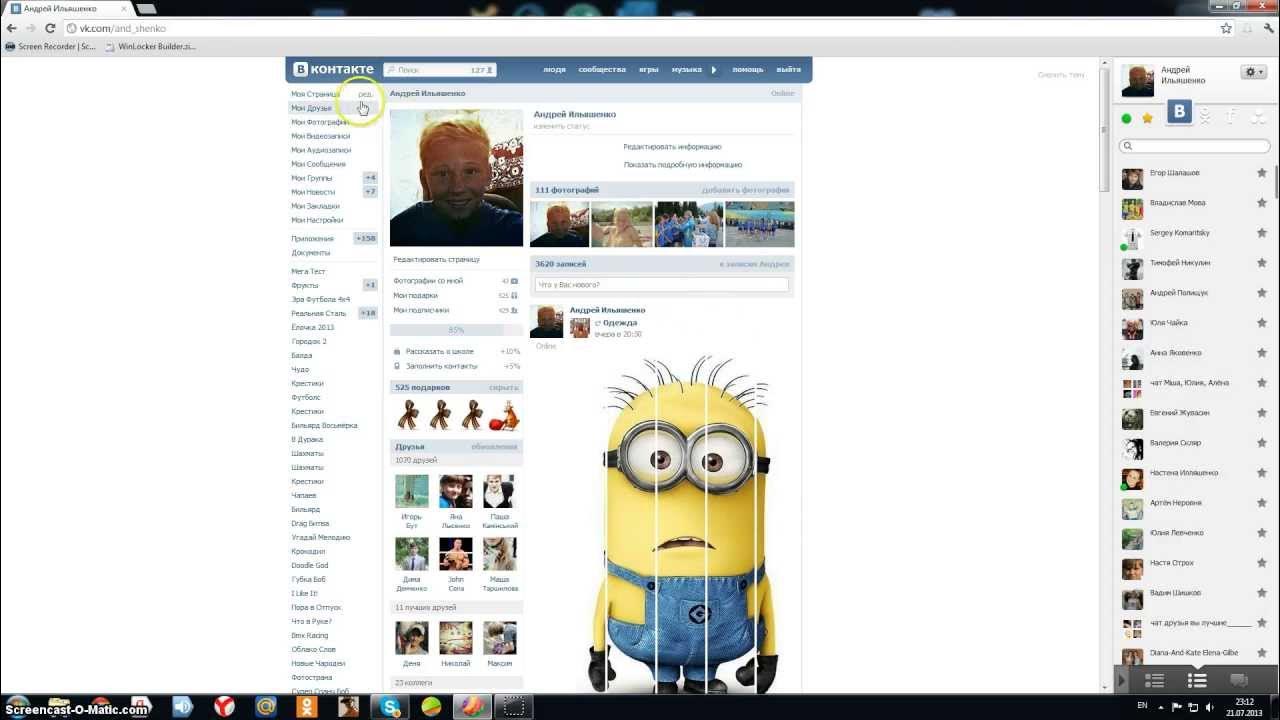Open the large profile avatar photo

456,177
